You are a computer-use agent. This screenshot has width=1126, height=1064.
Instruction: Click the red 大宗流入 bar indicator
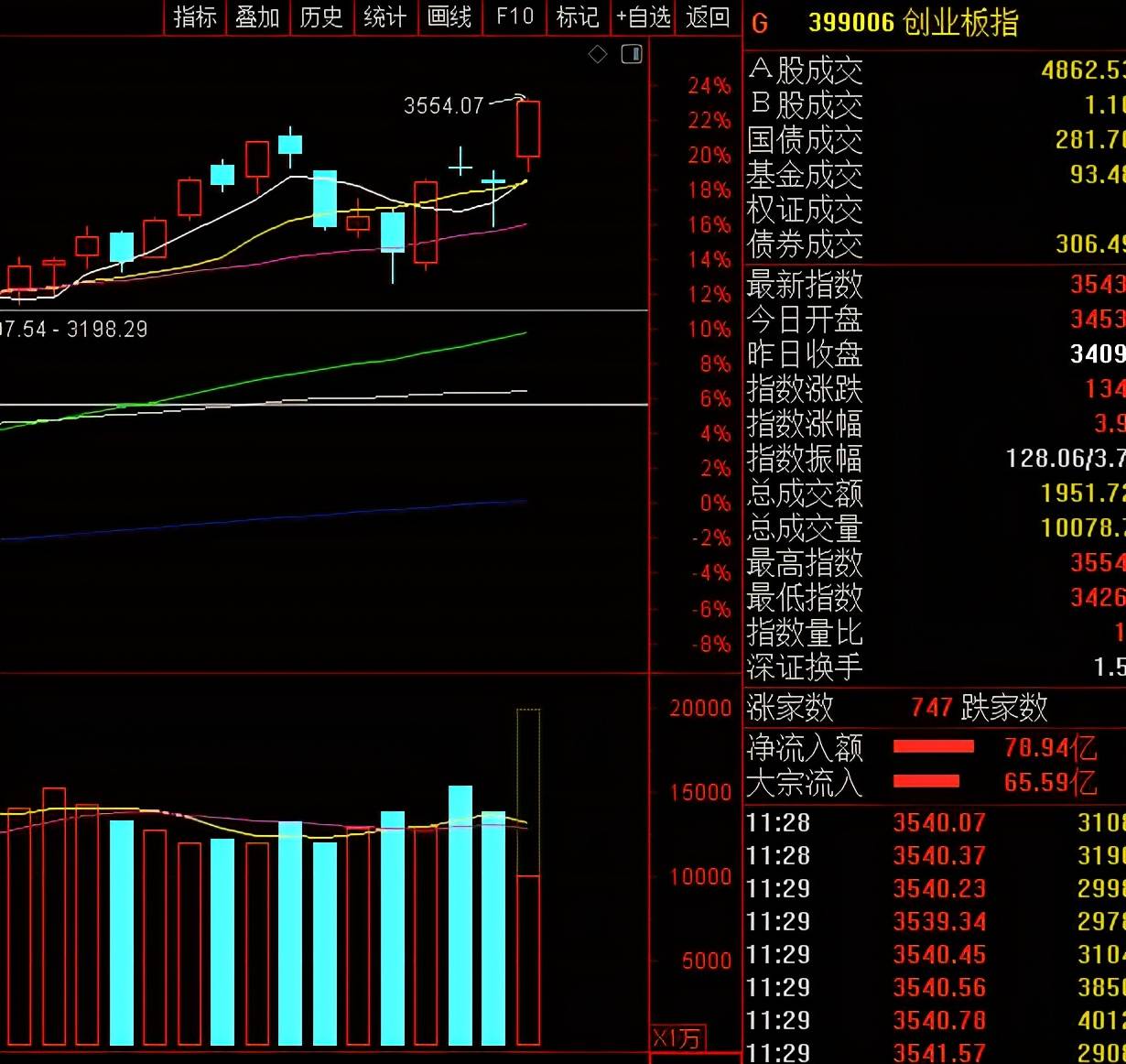tap(926, 781)
